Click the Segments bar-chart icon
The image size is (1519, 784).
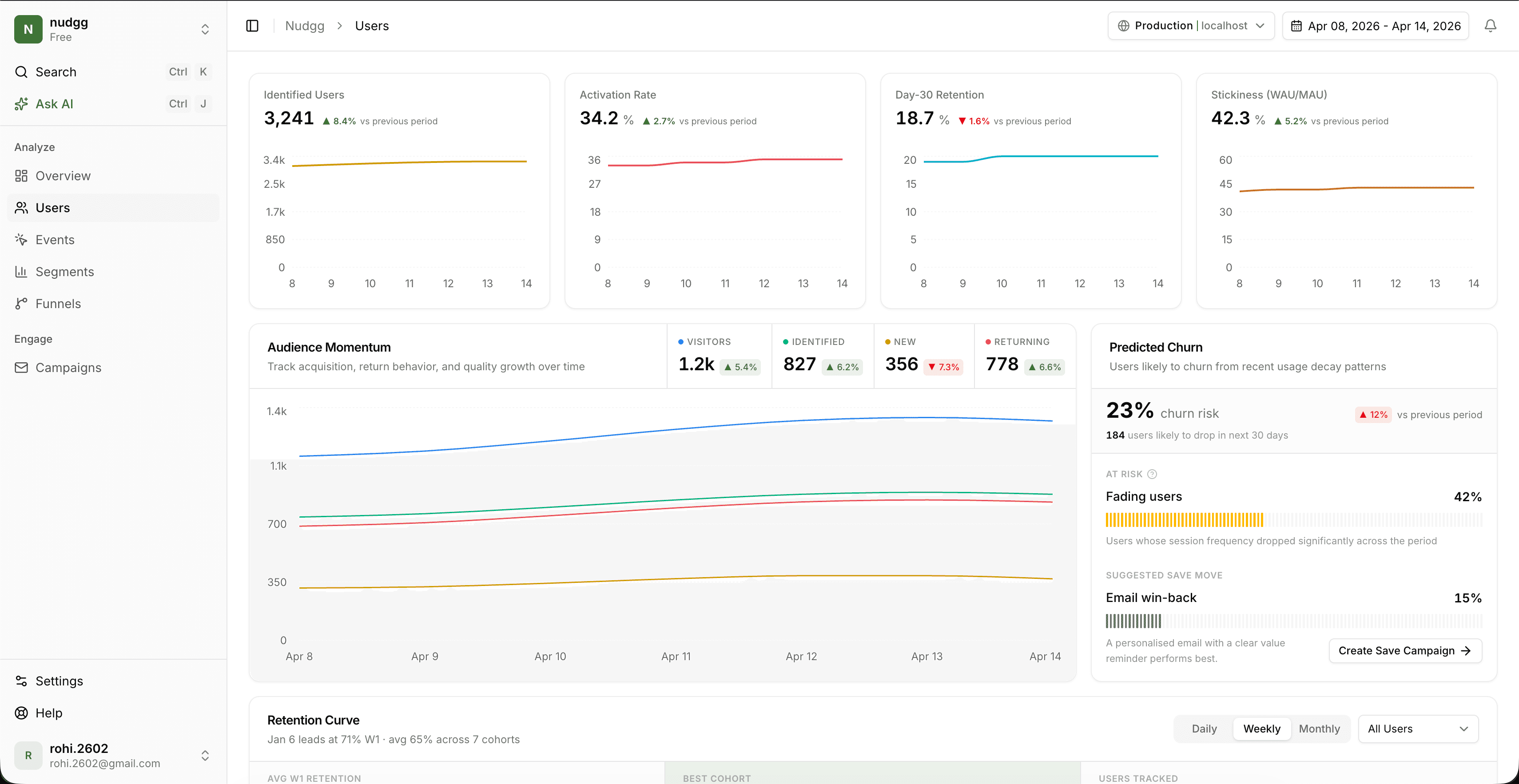pos(21,272)
